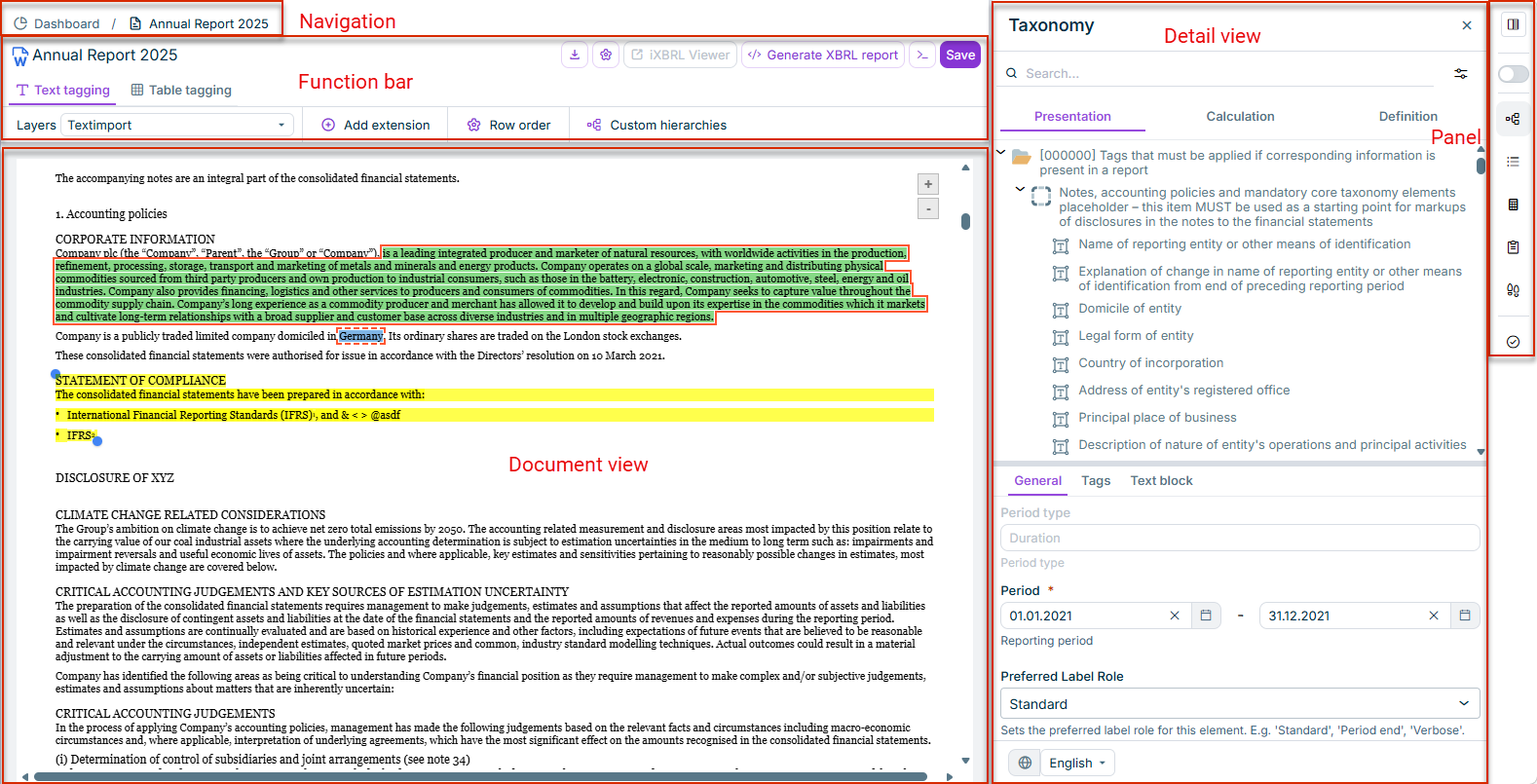This screenshot has width=1537, height=784.
Task: Click the taxonomy tree scrollbar thumb
Action: click(1481, 165)
